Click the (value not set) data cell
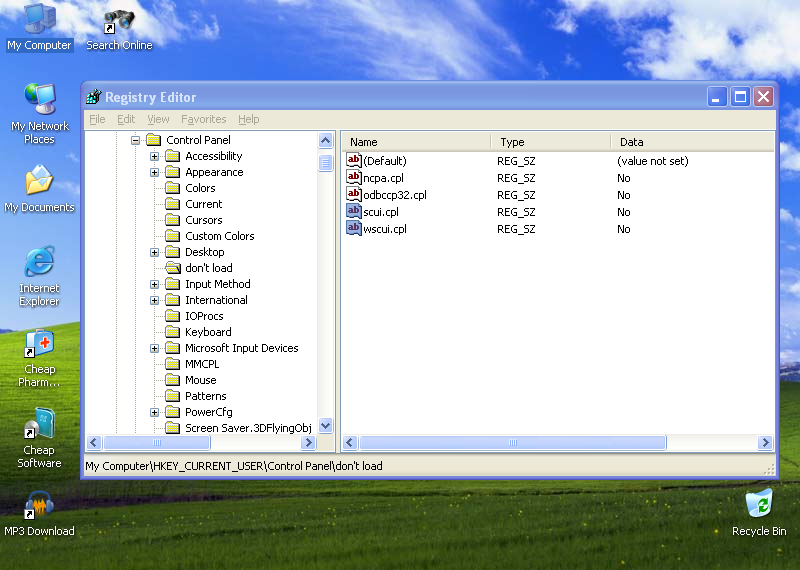Image resolution: width=800 pixels, height=570 pixels. (653, 161)
